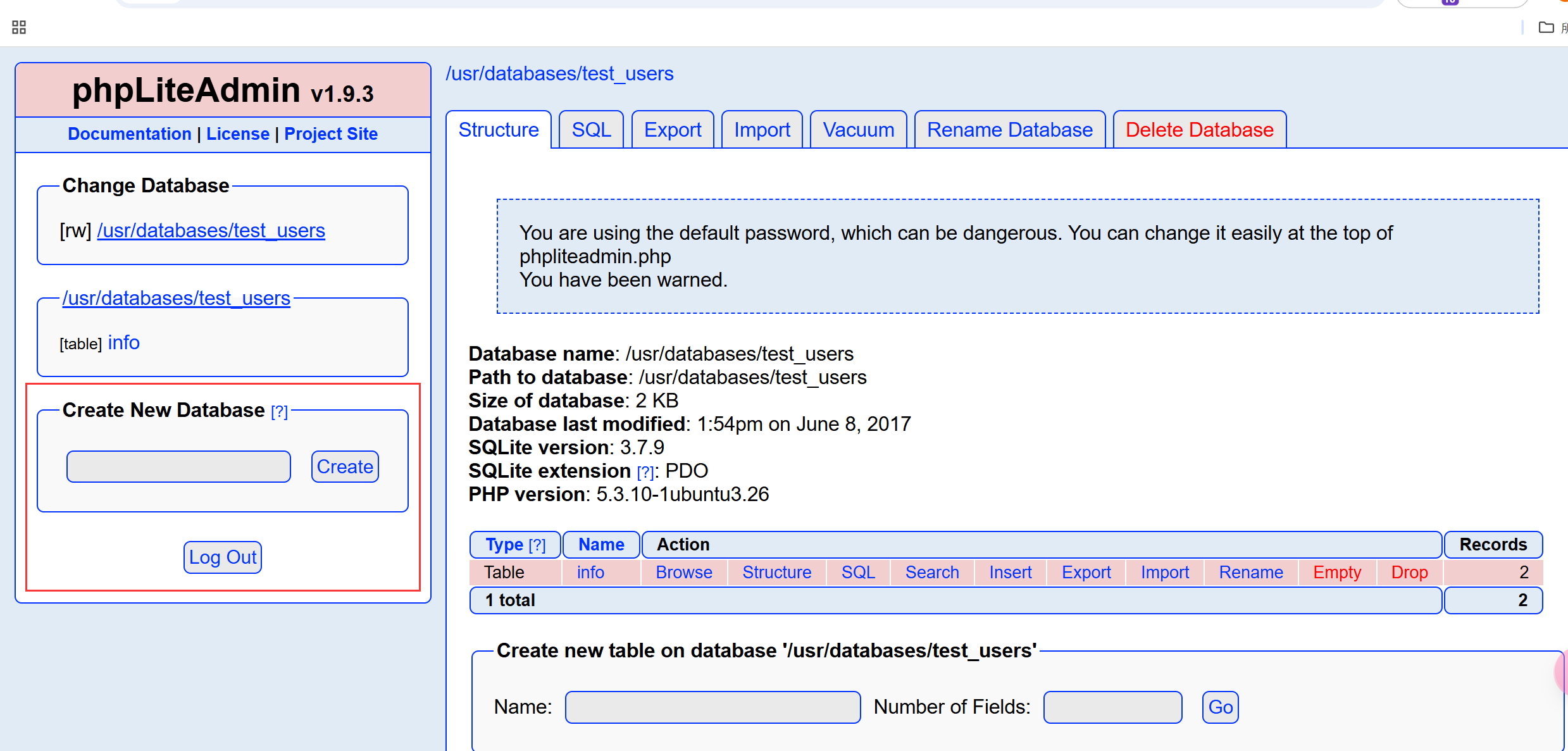Focus the new table Name field
The width and height of the screenshot is (1568, 751).
(x=713, y=707)
